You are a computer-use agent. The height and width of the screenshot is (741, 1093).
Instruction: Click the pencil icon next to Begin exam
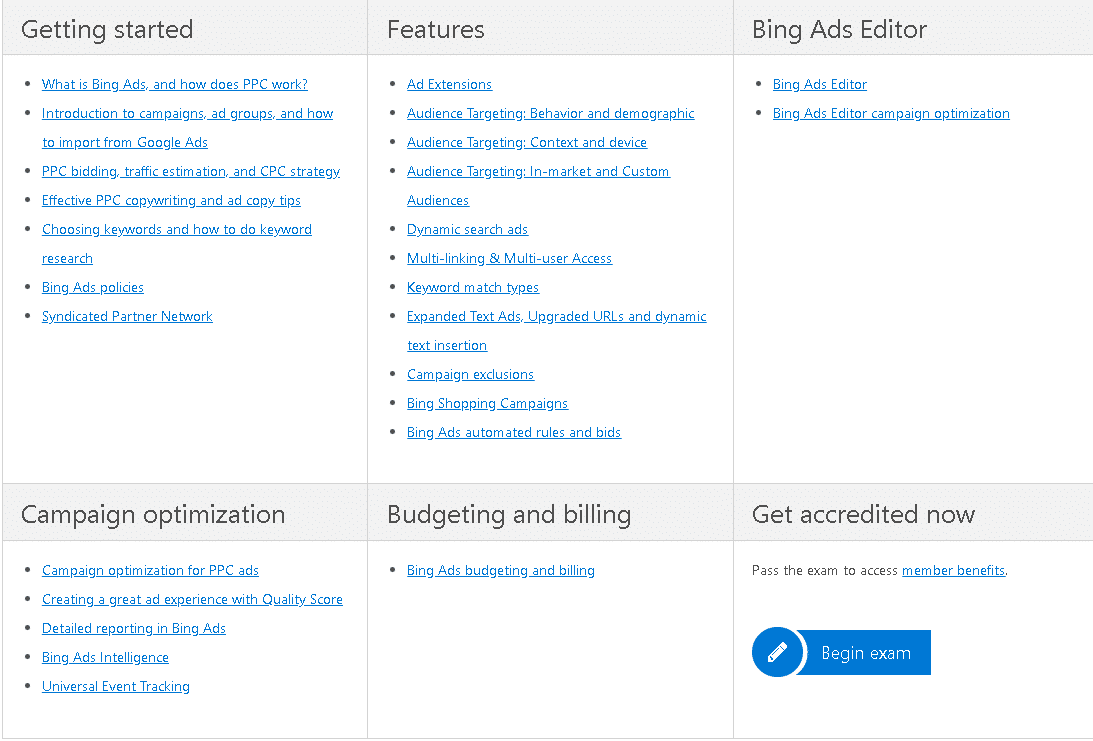click(777, 652)
